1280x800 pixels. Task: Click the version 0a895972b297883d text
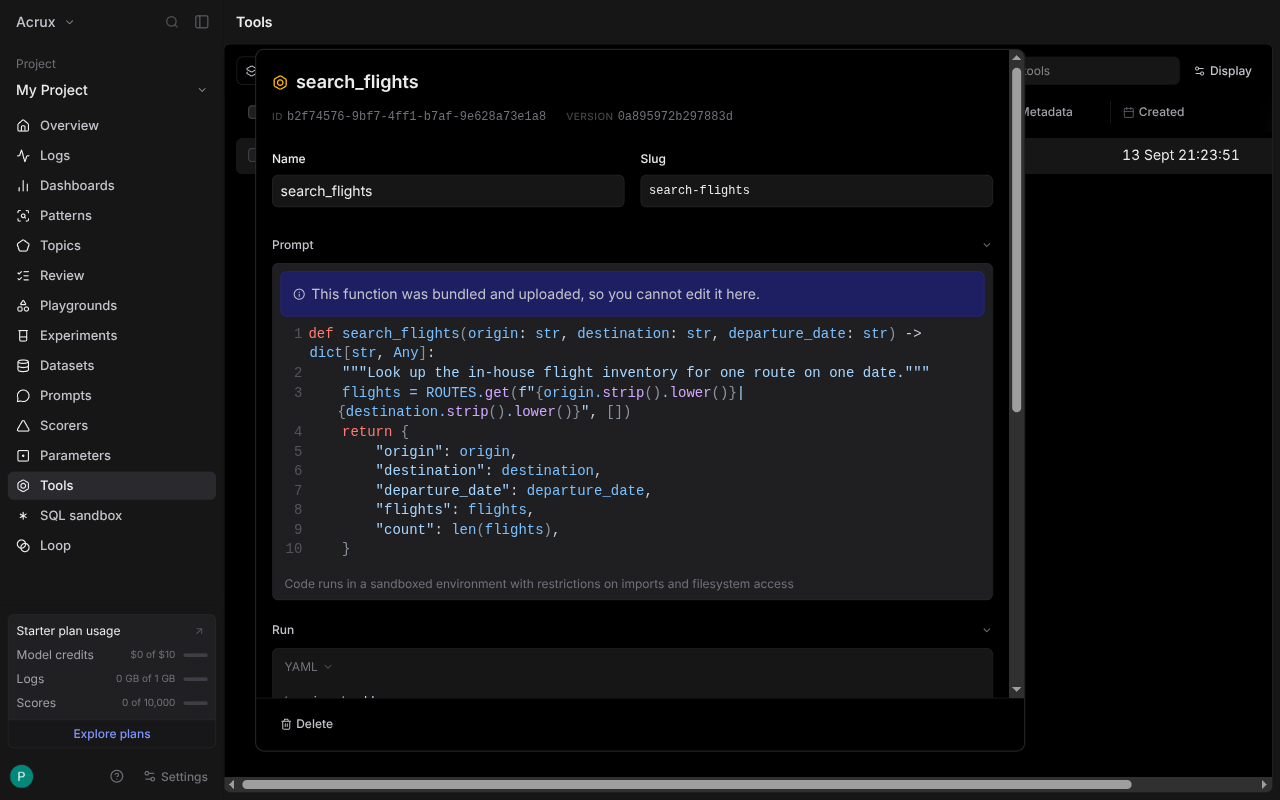675,117
